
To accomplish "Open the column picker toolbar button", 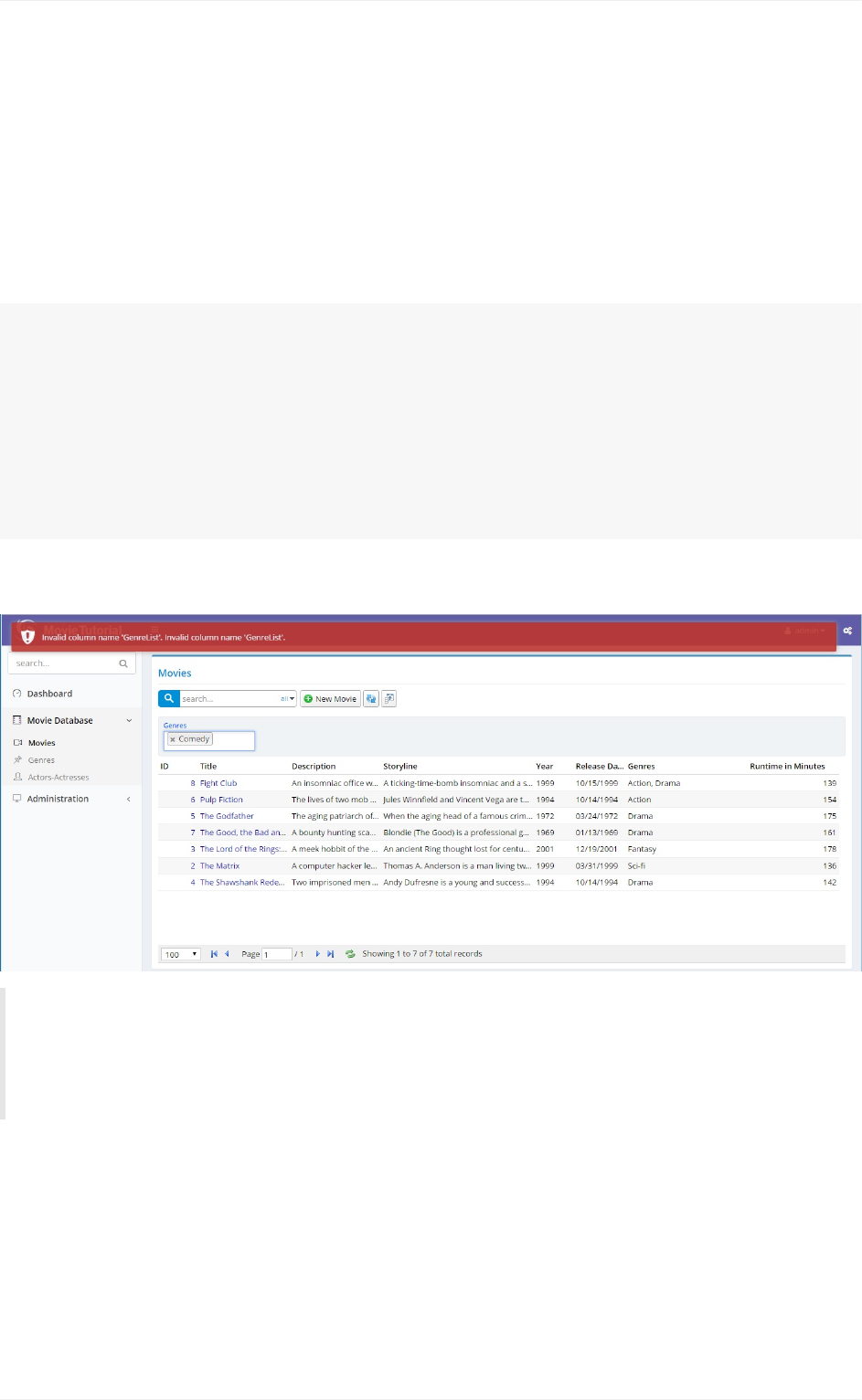I will tap(388, 698).
